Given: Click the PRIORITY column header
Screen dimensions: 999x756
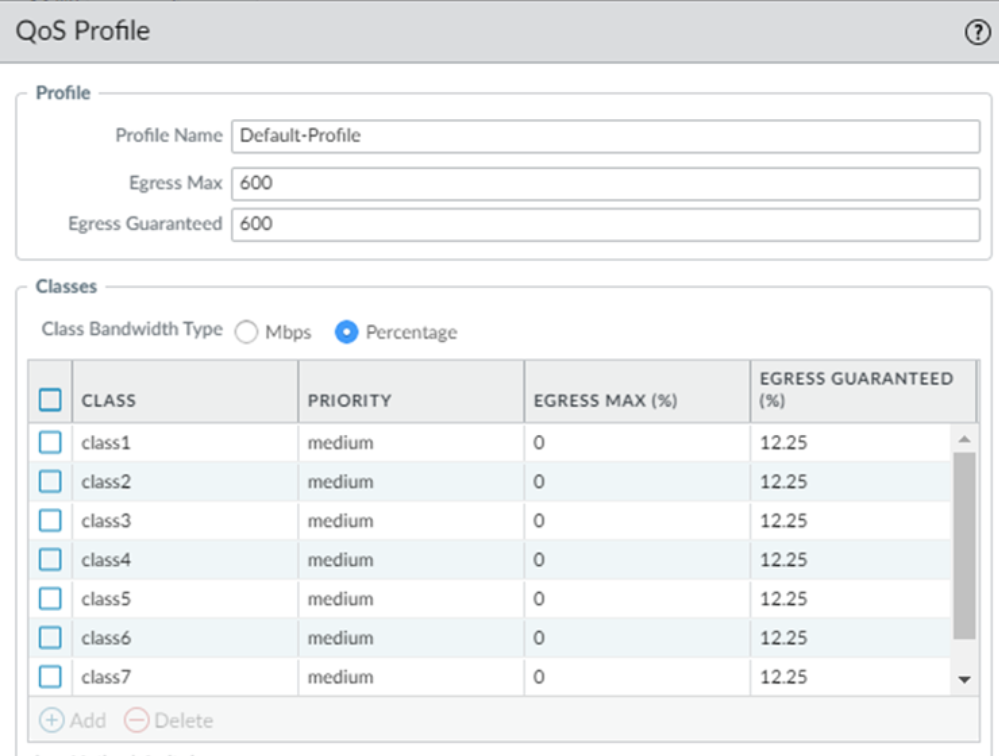Looking at the screenshot, I should click(x=410, y=400).
